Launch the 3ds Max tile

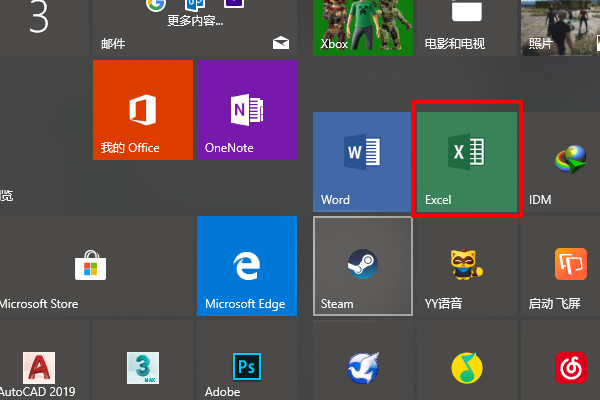click(x=142, y=368)
